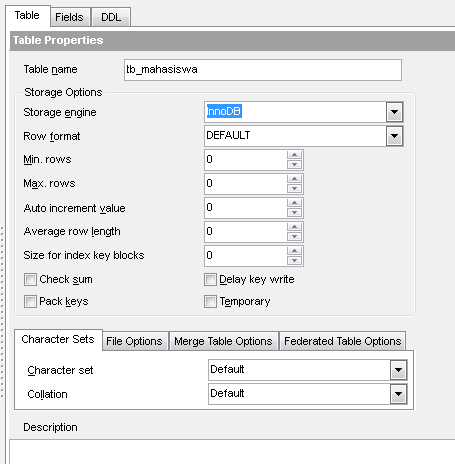Select the Table tab
This screenshot has width=455, height=464.
coord(27,15)
